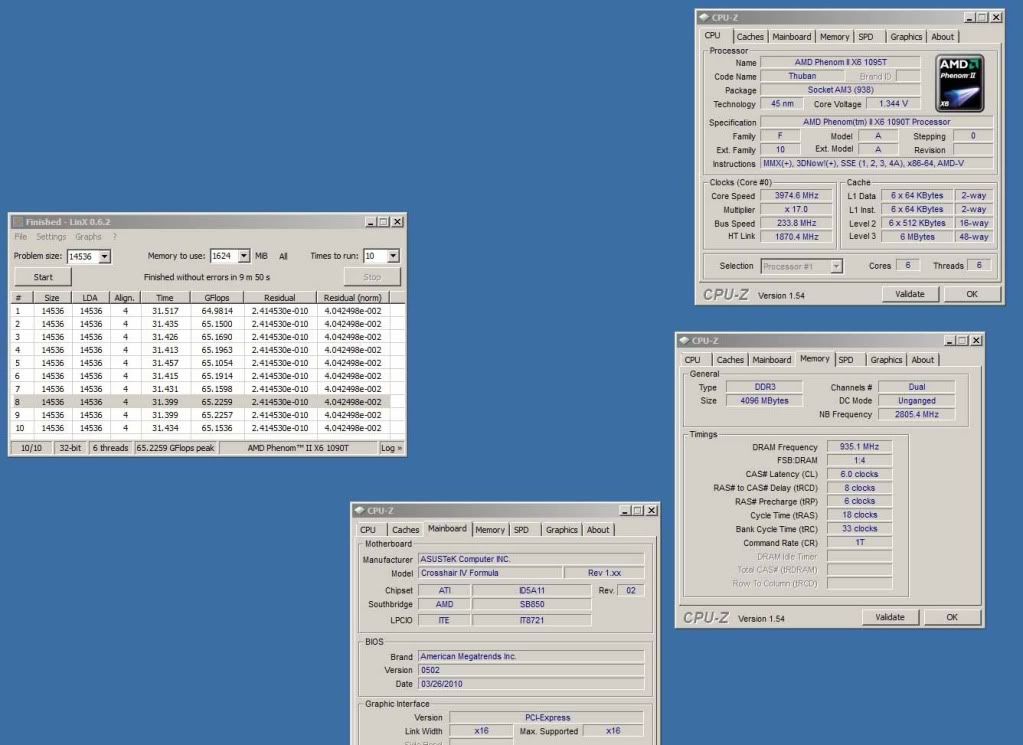Switch to About tab in top CPU-Z window
Screen dimensions: 1023x745
[942, 37]
